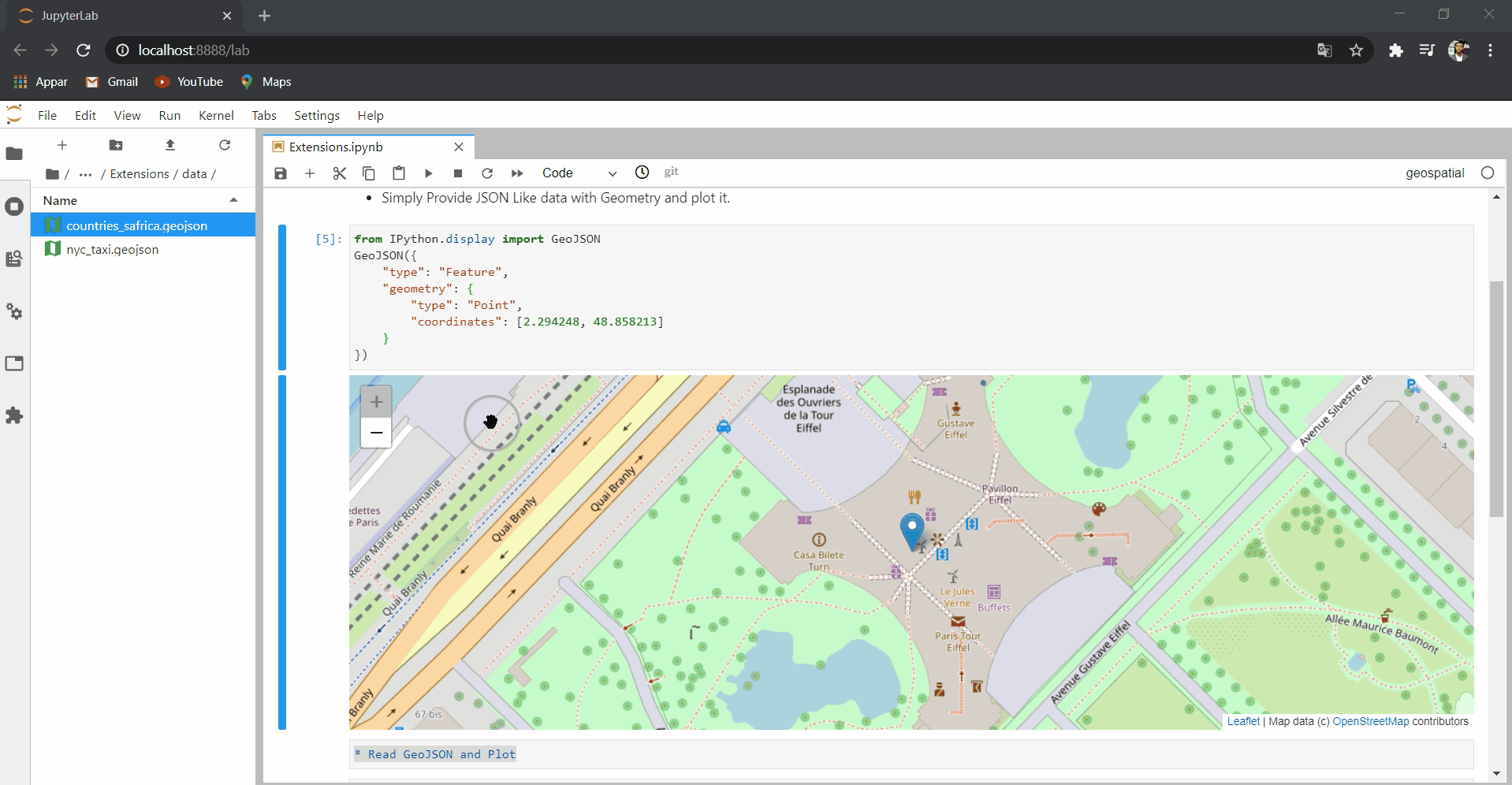Open the Kernel menu
Screen dimensions: 1512x785
[x=216, y=115]
